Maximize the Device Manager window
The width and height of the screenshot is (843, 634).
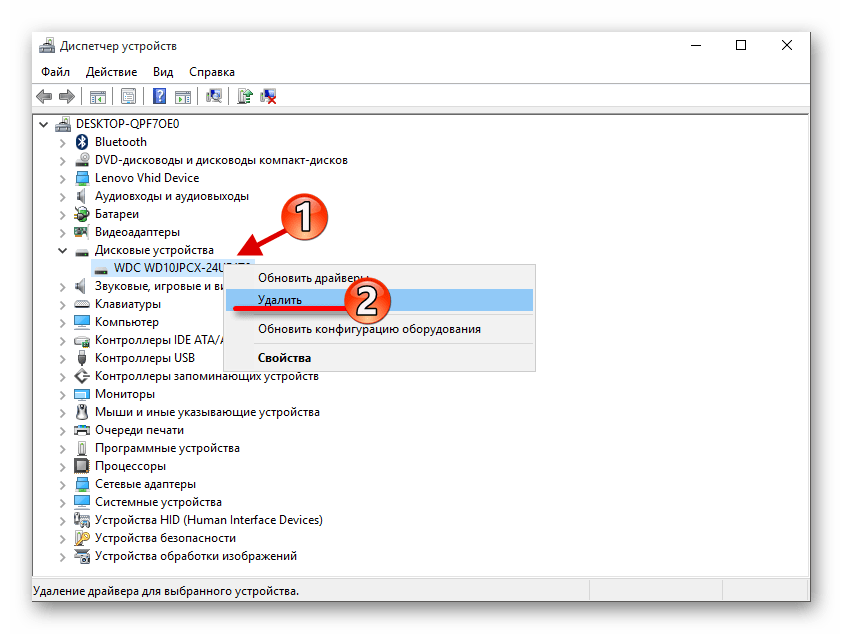[741, 45]
